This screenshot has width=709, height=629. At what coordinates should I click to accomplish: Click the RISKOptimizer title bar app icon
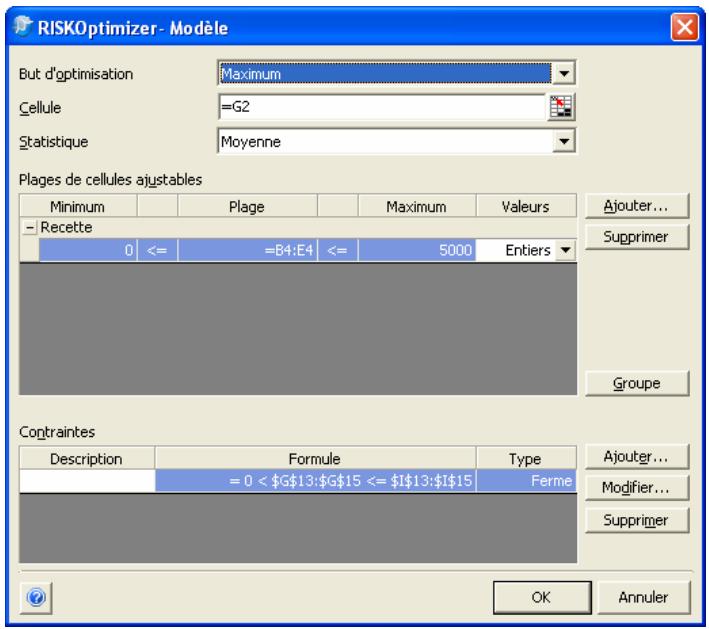click(23, 26)
